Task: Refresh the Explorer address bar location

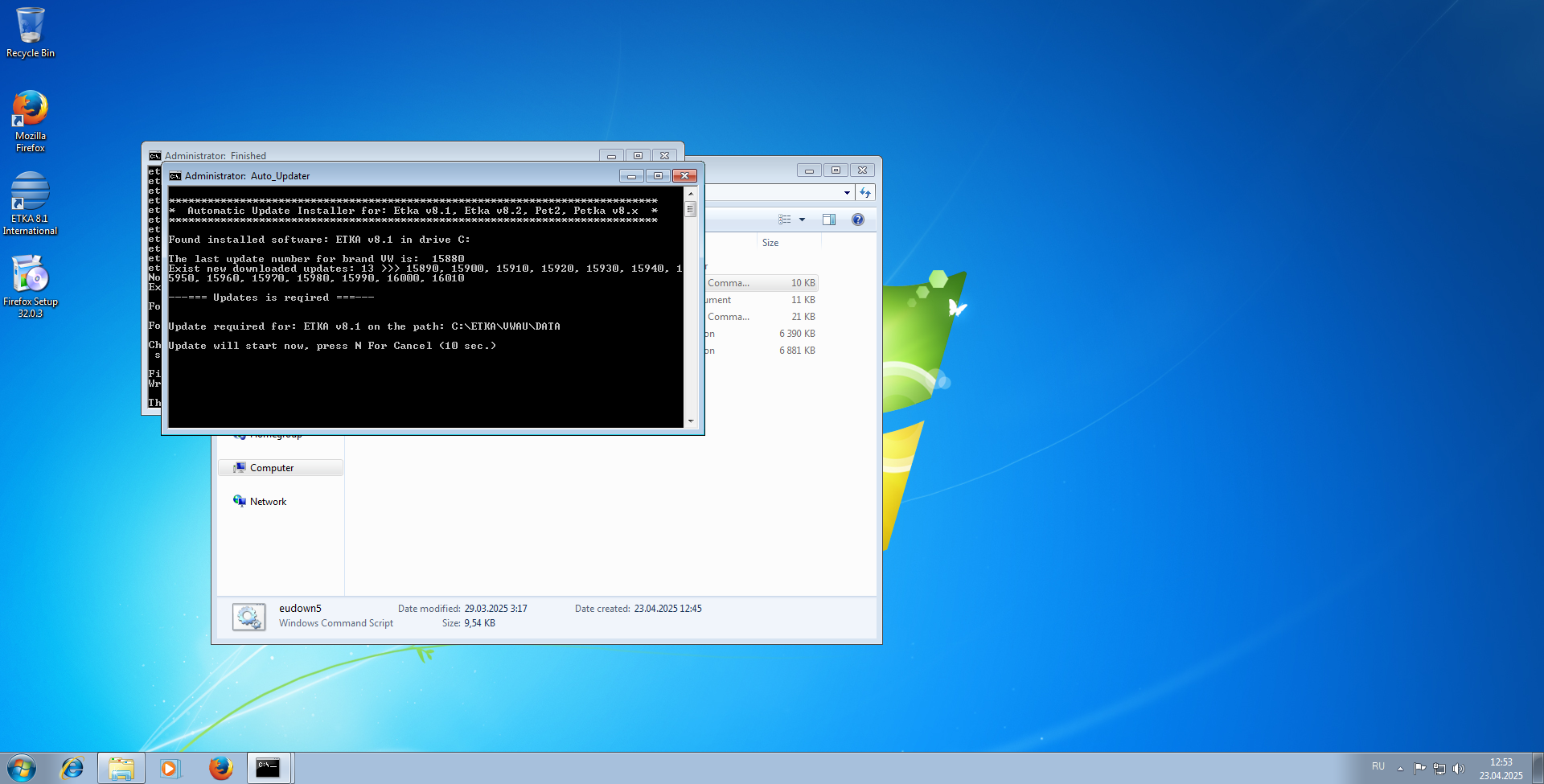Action: point(865,193)
